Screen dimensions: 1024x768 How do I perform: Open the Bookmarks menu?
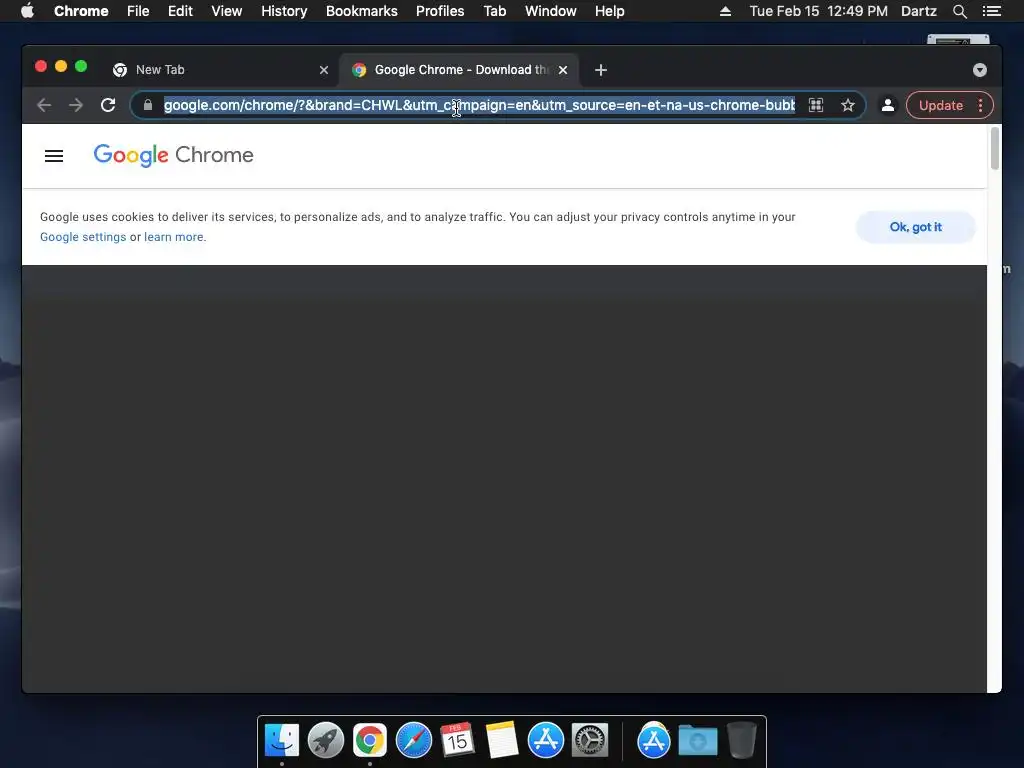[x=362, y=11]
